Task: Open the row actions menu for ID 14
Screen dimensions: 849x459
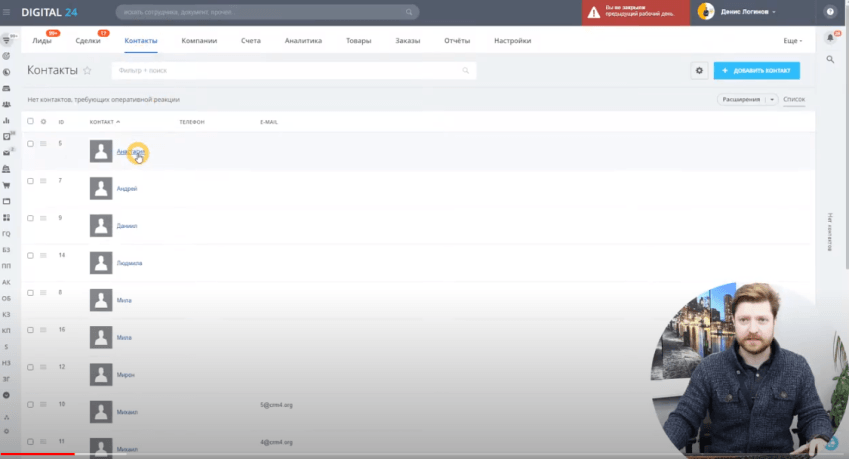Action: (43, 255)
